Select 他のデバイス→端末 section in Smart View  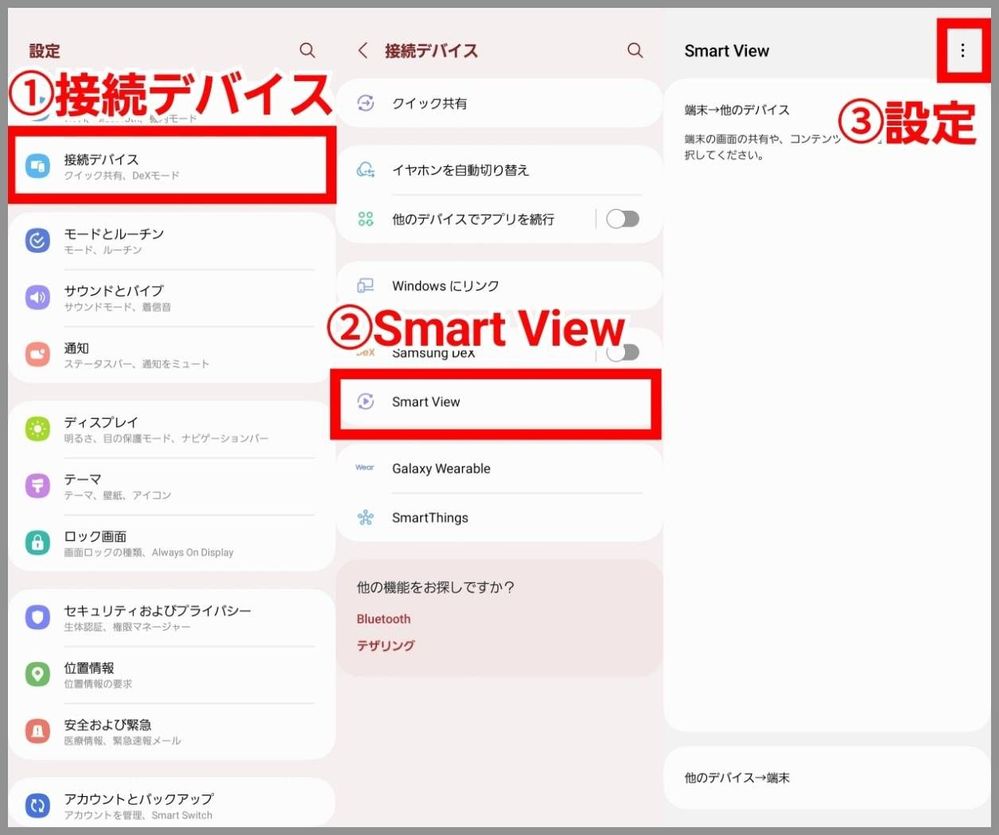click(x=827, y=778)
